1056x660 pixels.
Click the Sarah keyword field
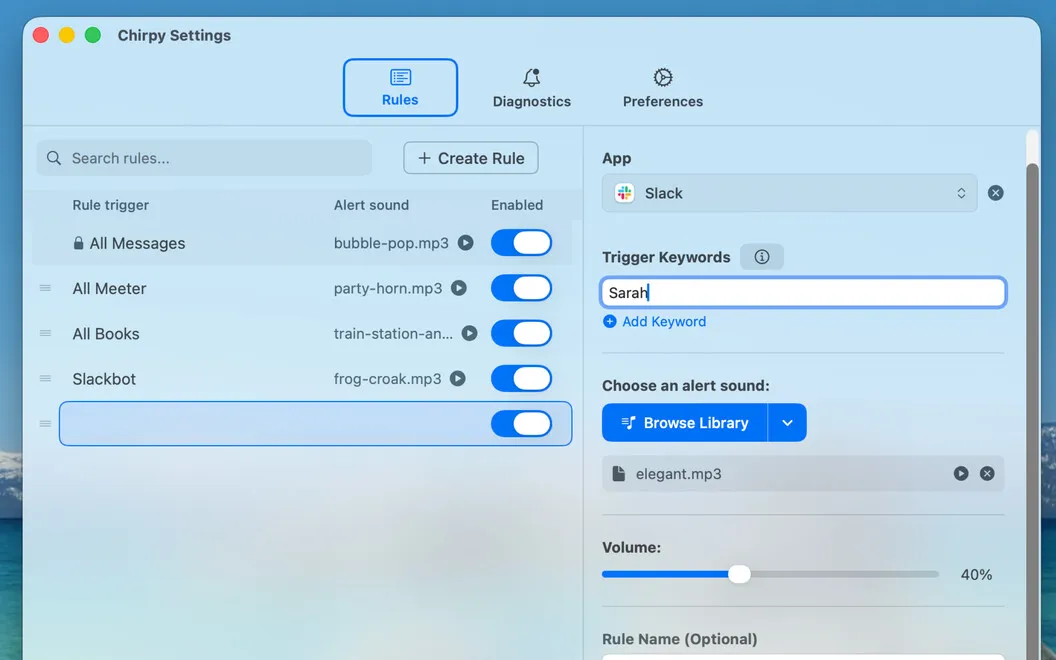tap(803, 292)
